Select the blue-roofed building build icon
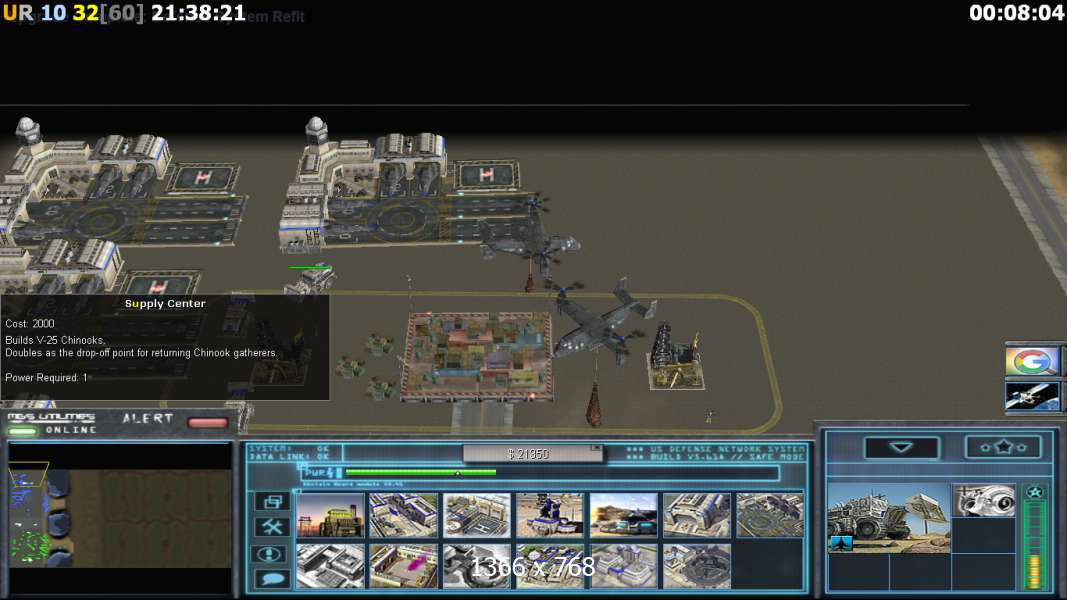The height and width of the screenshot is (600, 1067). click(x=404, y=515)
